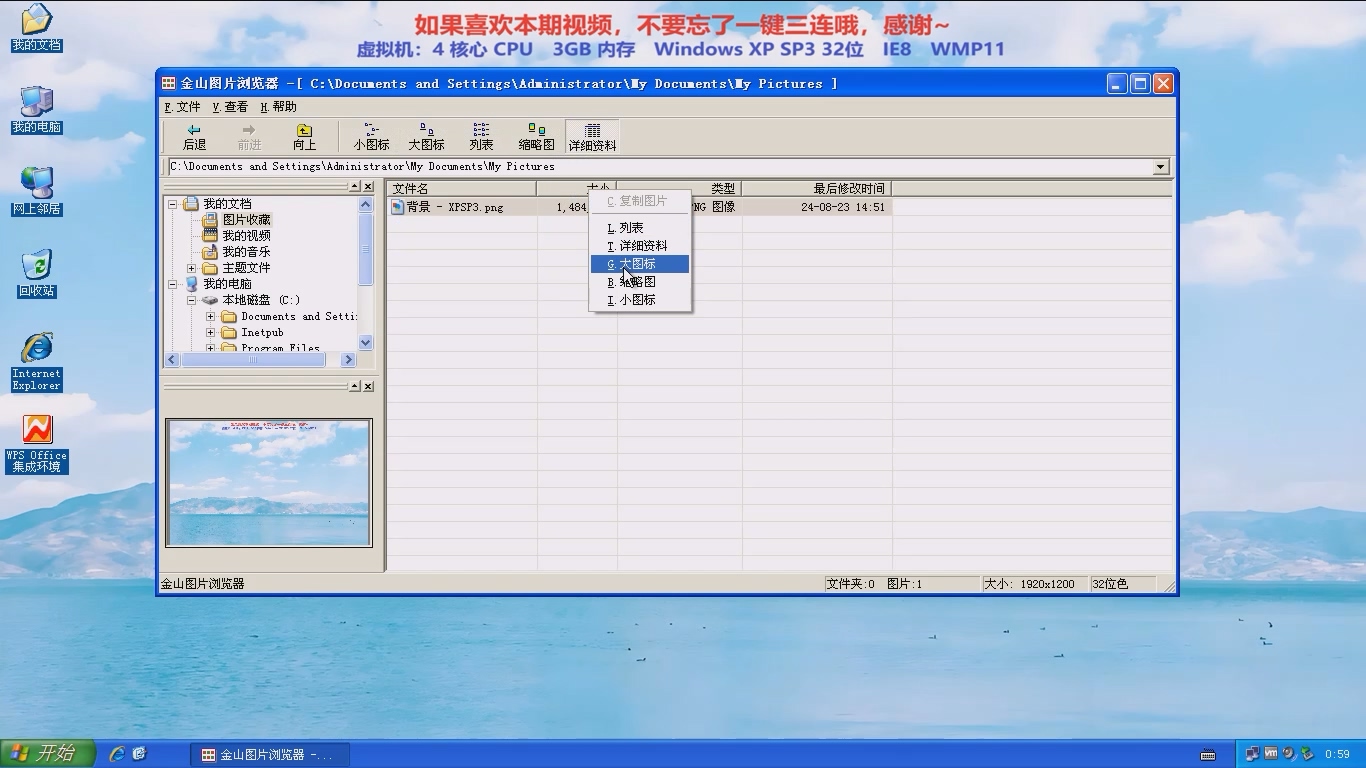
Task: Click the address path input field
Action: (660, 167)
